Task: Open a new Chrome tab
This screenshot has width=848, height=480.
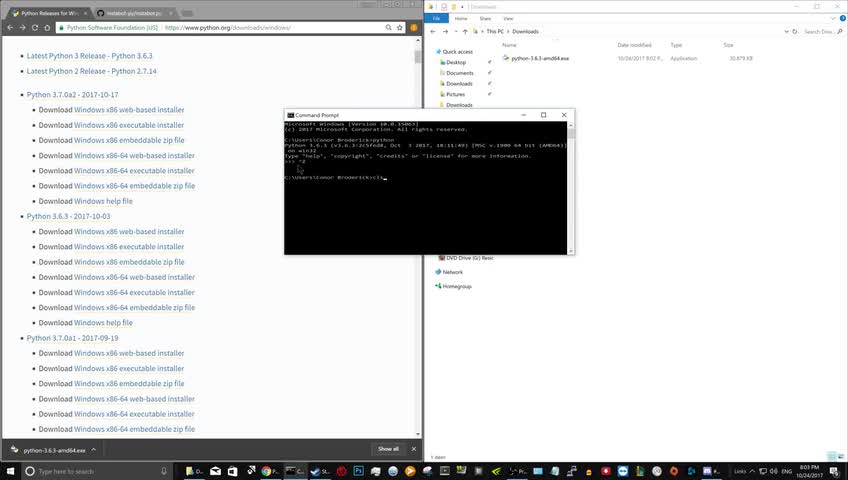Action: tap(187, 13)
